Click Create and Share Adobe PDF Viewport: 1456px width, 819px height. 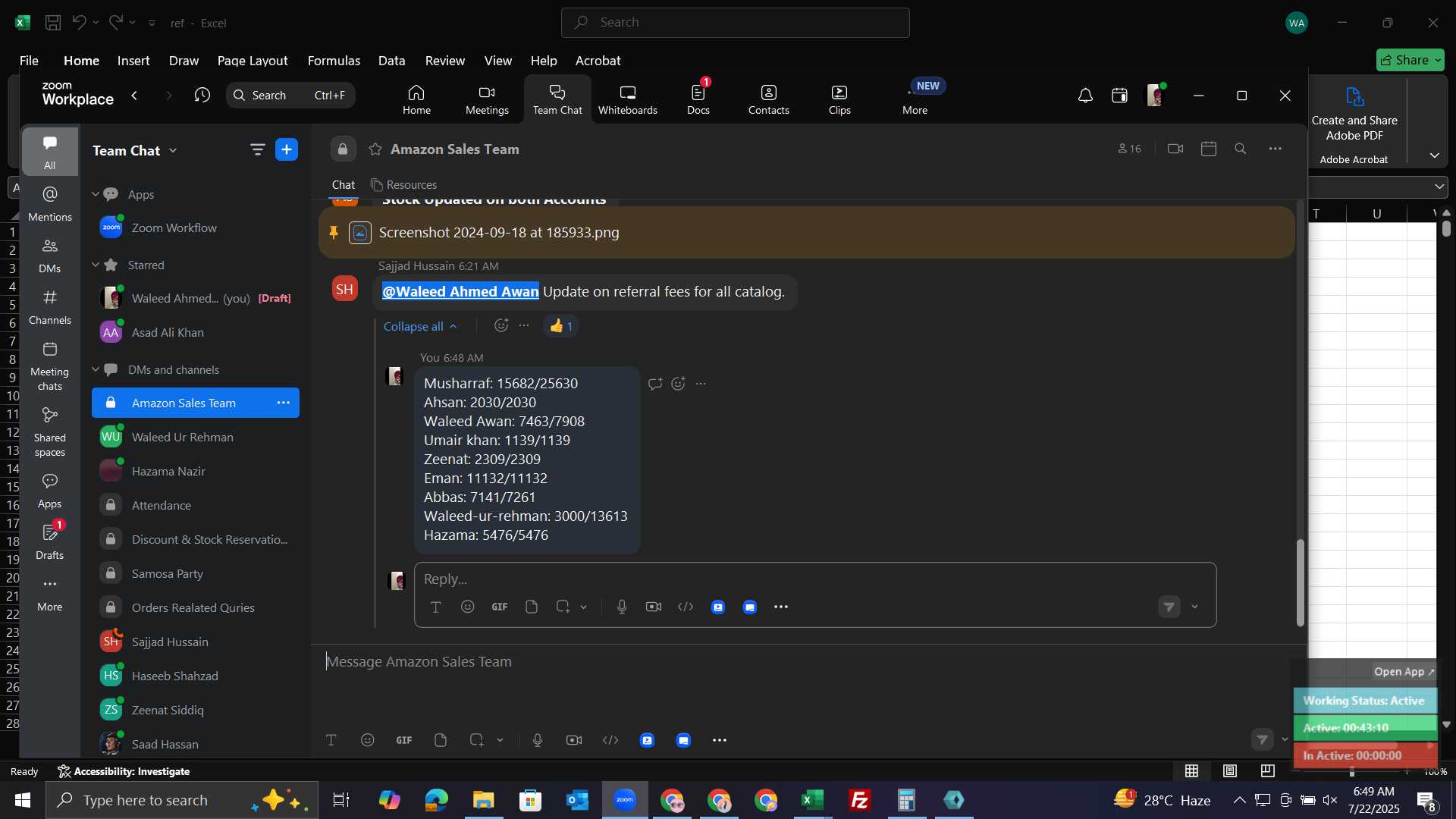pyautogui.click(x=1354, y=114)
